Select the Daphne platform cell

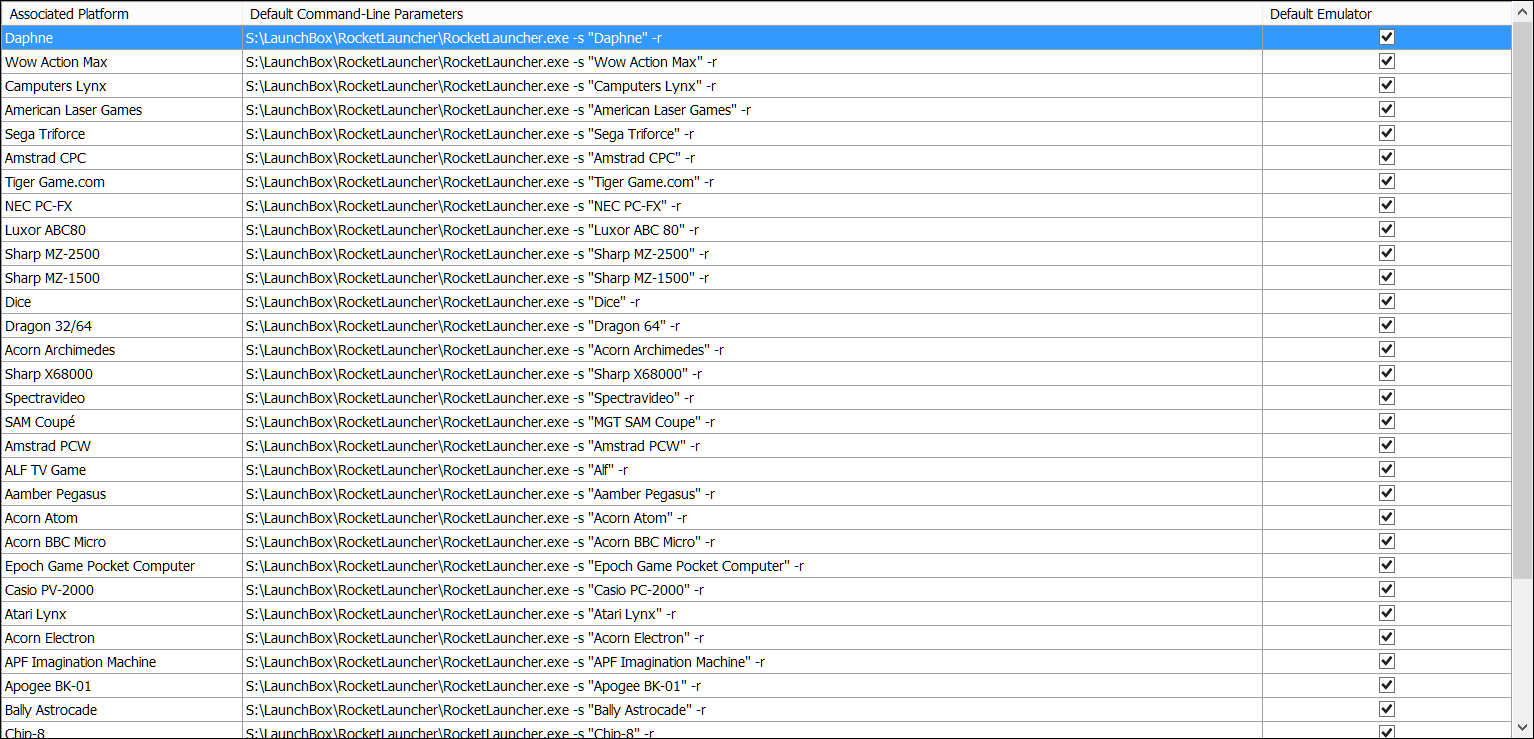click(121, 38)
